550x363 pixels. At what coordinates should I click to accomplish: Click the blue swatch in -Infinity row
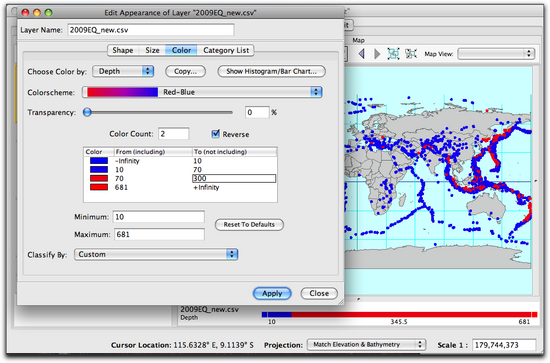pyautogui.click(x=99, y=161)
